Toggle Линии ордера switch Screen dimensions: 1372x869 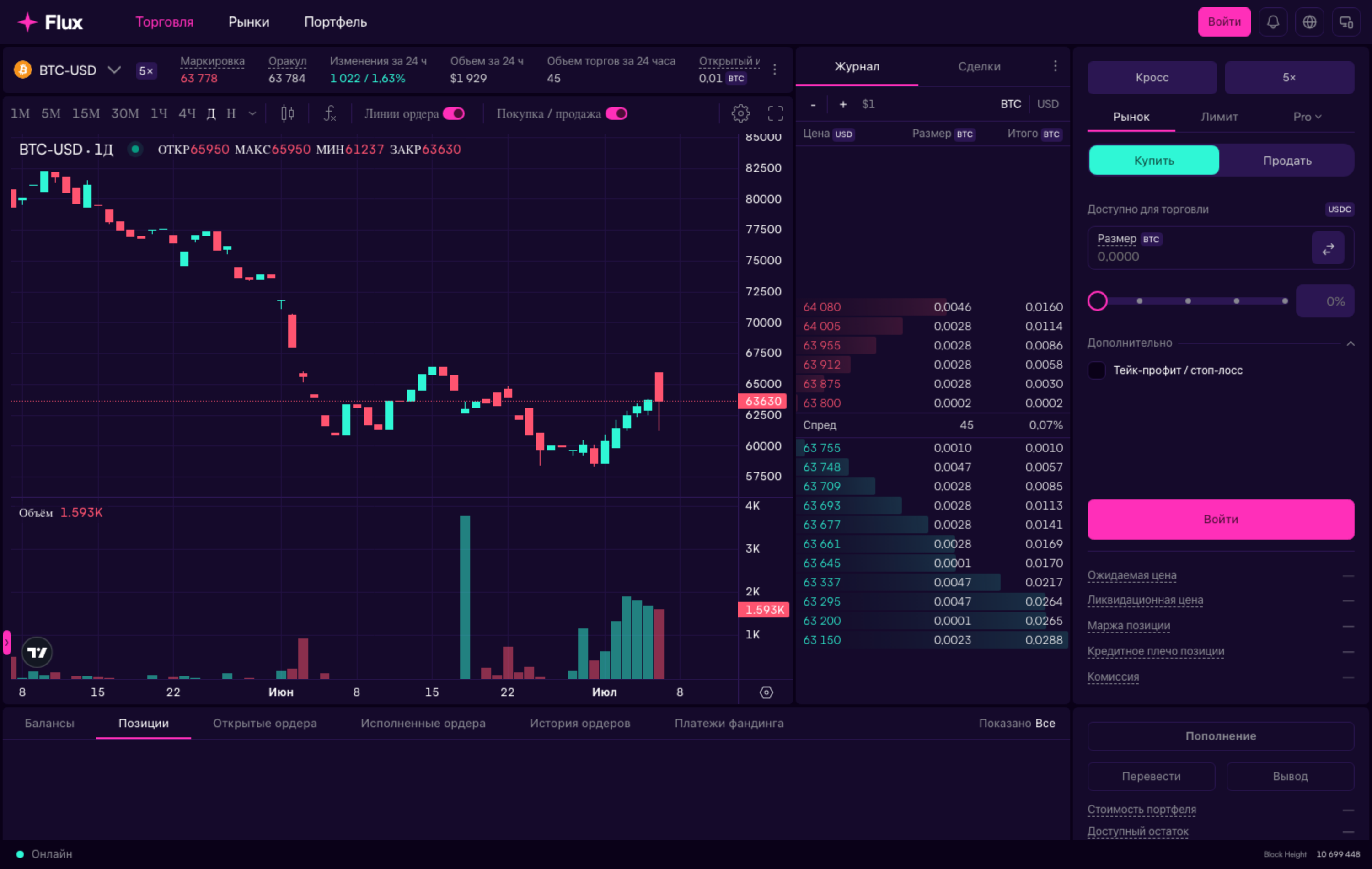pos(454,113)
